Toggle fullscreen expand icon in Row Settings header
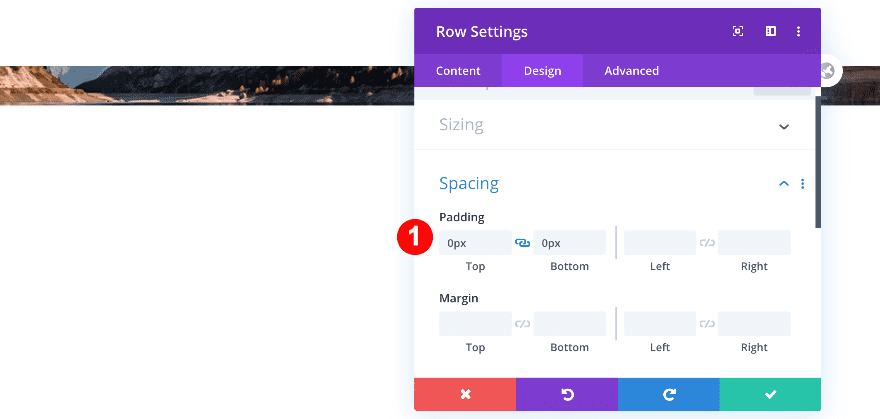 coord(738,31)
